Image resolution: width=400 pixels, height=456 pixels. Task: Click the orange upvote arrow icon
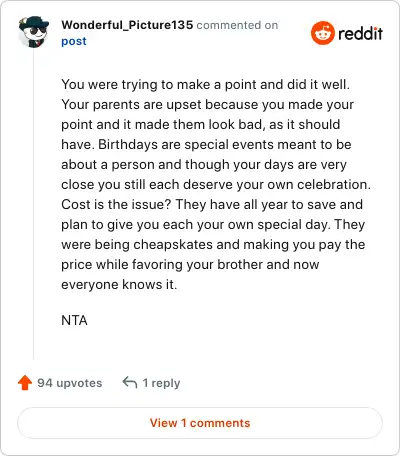click(x=25, y=383)
